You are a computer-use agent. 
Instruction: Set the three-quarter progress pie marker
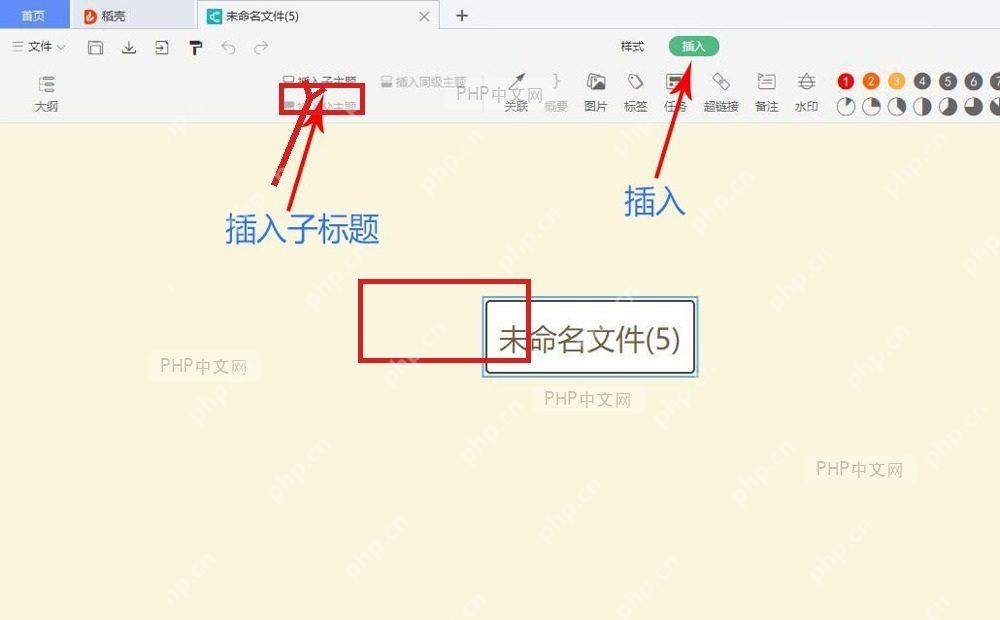point(973,107)
